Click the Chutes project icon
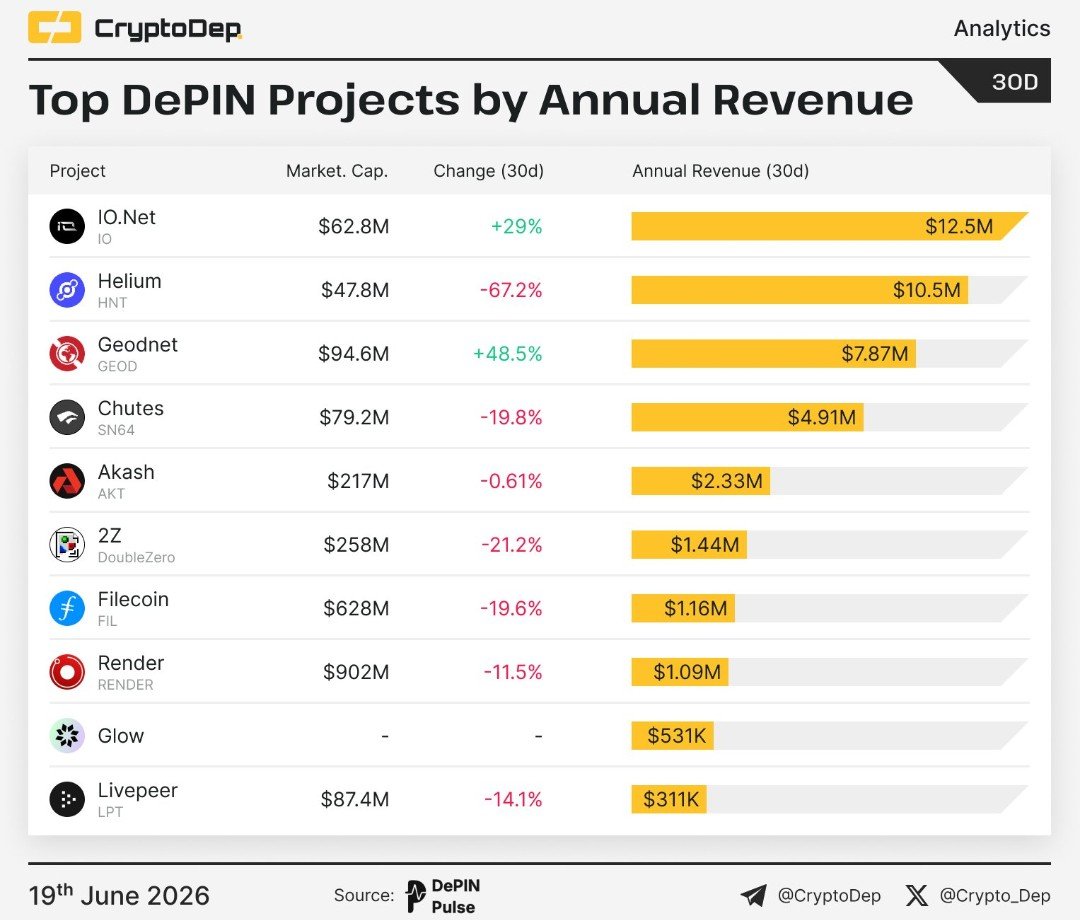This screenshot has height=920, width=1080. pyautogui.click(x=67, y=417)
